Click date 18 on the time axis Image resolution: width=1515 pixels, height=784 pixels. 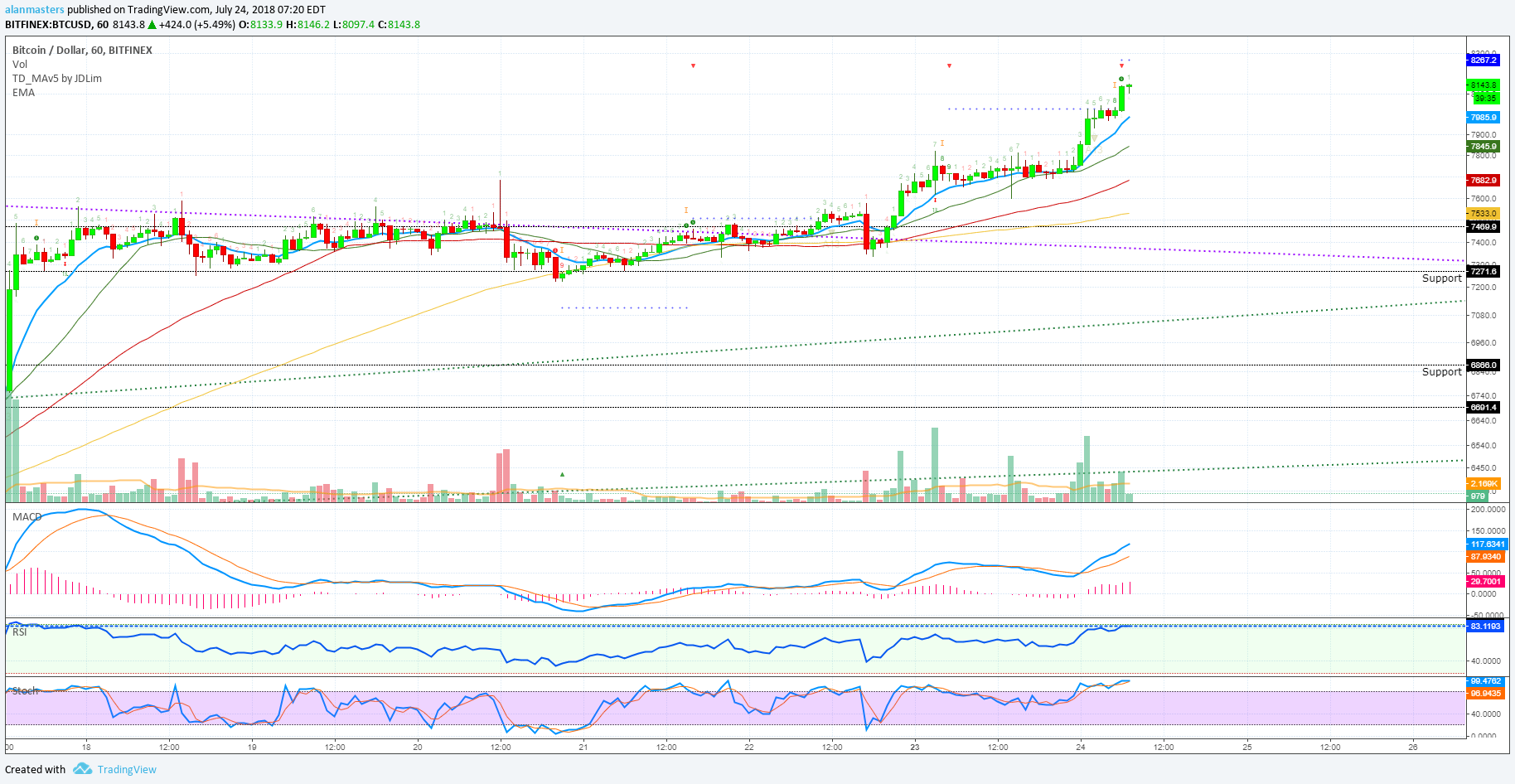pos(86,747)
